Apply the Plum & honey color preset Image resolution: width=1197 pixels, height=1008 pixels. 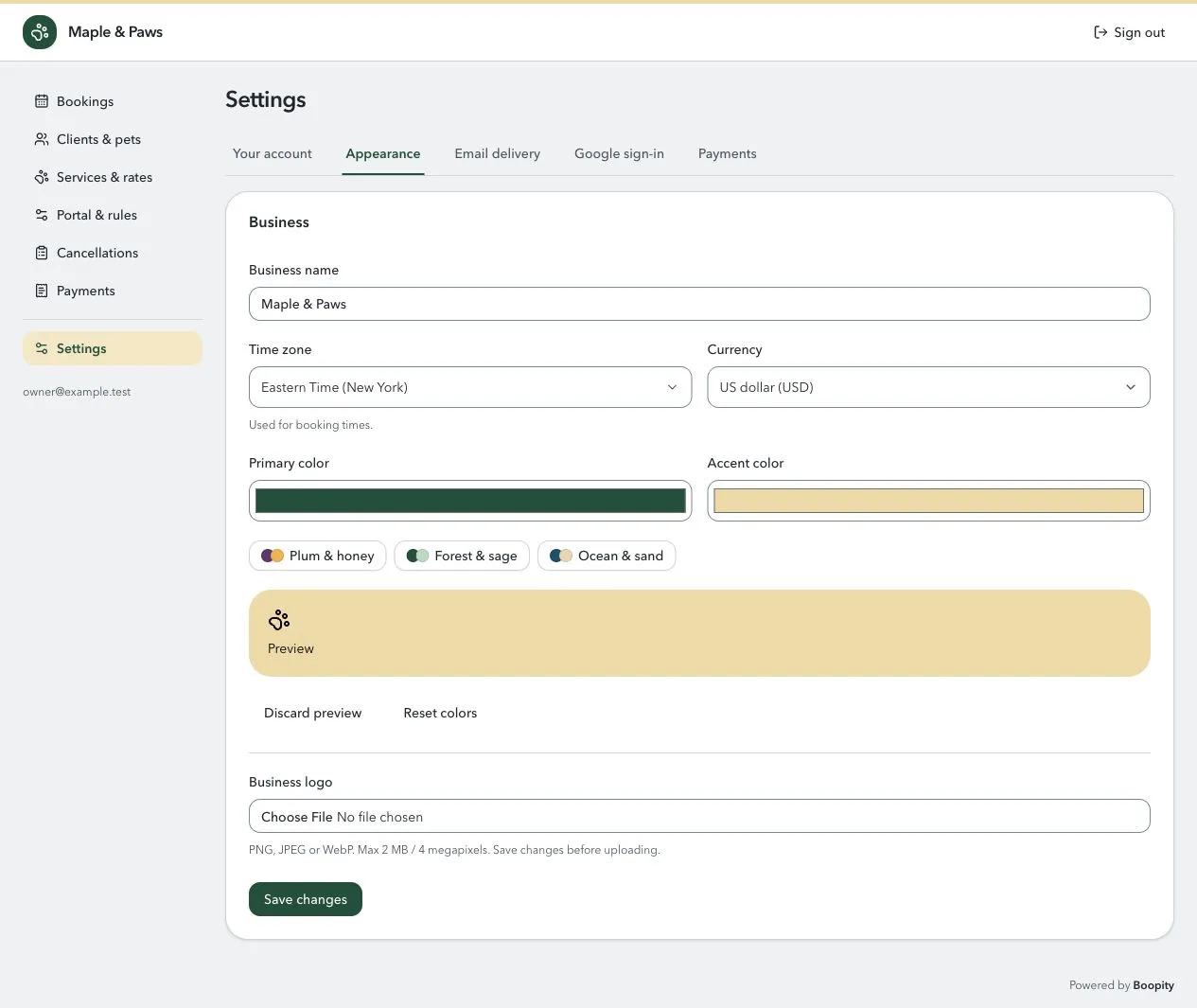(318, 556)
